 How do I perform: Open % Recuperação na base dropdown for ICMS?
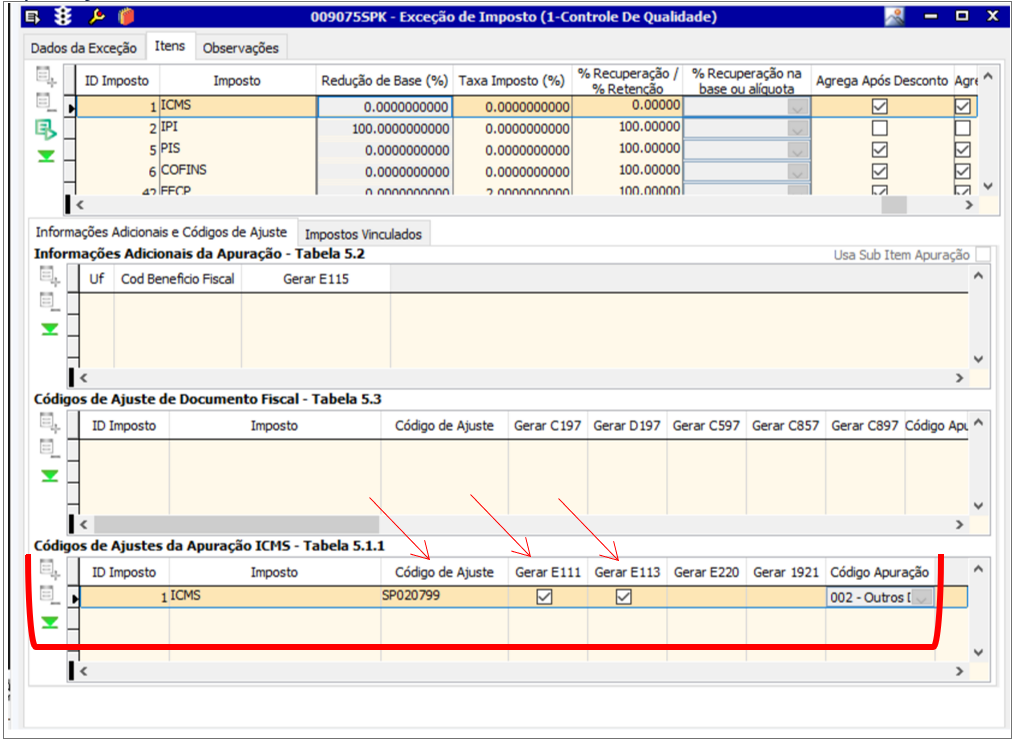click(x=797, y=107)
